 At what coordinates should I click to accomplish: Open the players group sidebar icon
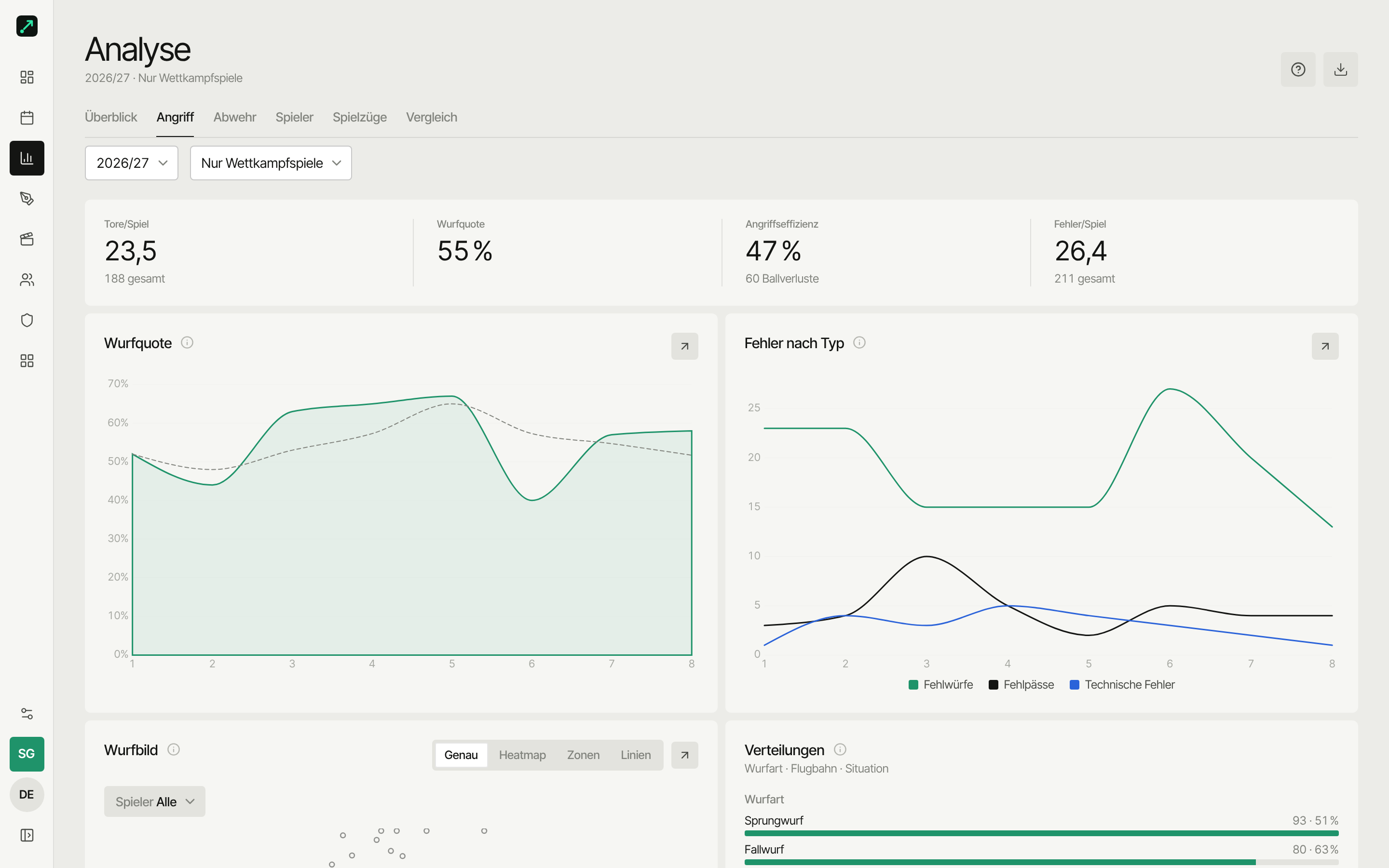[x=27, y=280]
